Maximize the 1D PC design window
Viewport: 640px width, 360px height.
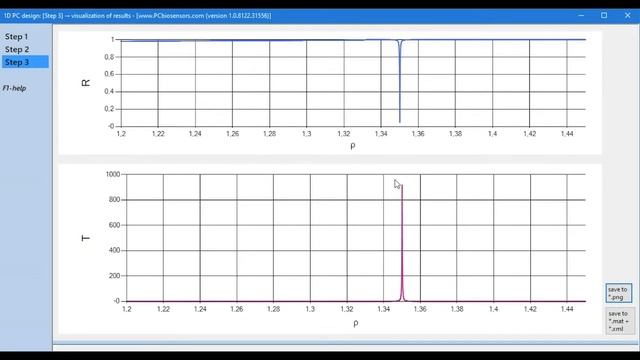(x=604, y=16)
